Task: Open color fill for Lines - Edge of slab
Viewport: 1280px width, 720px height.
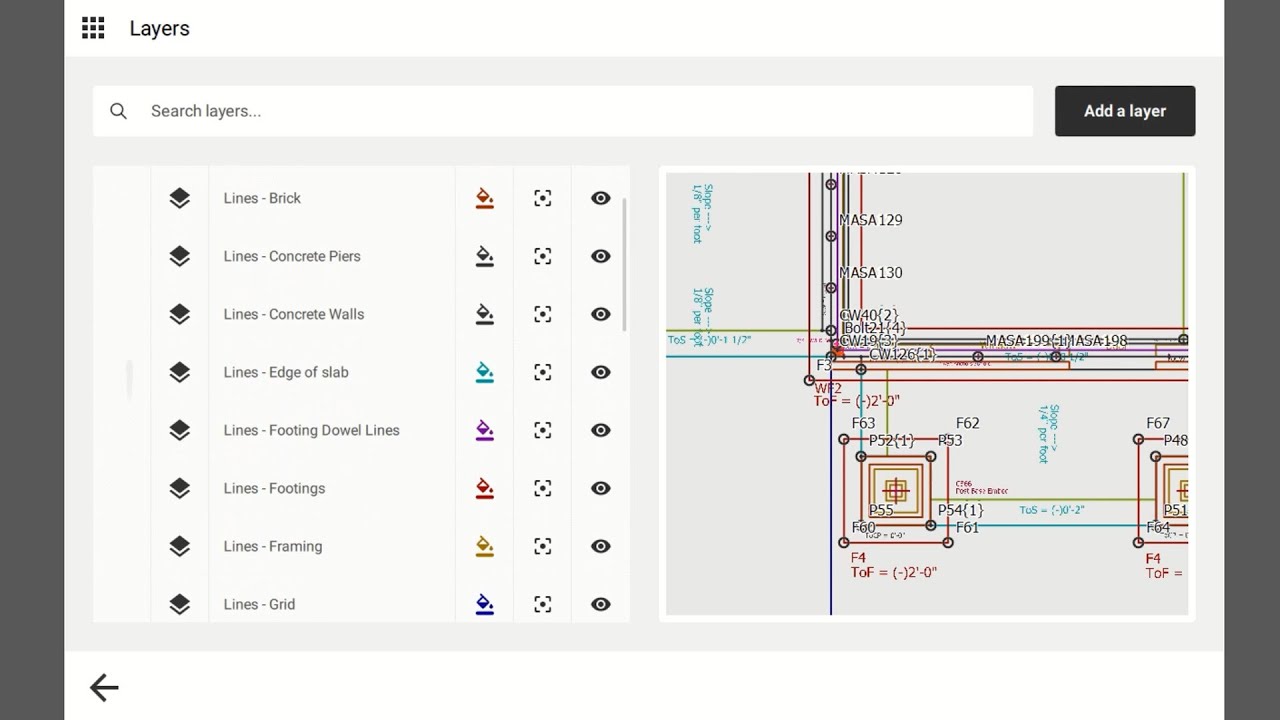Action: coord(485,372)
